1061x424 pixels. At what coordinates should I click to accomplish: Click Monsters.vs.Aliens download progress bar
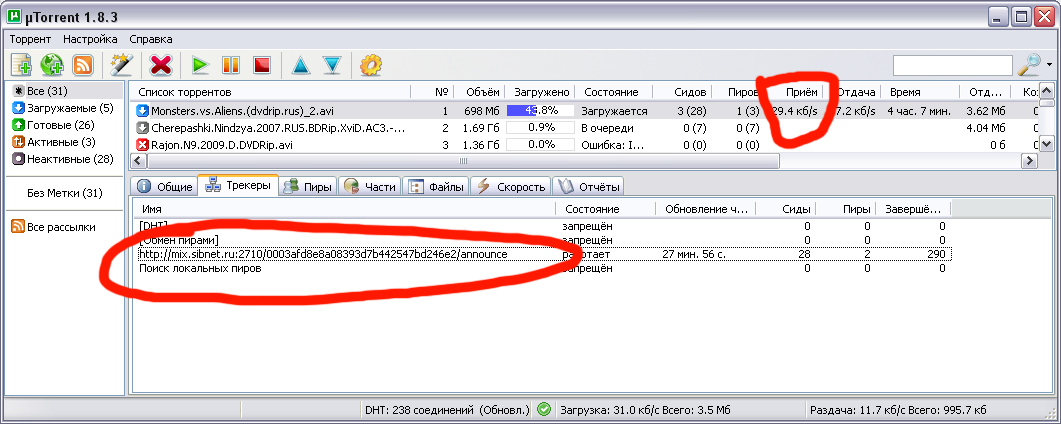click(x=540, y=111)
